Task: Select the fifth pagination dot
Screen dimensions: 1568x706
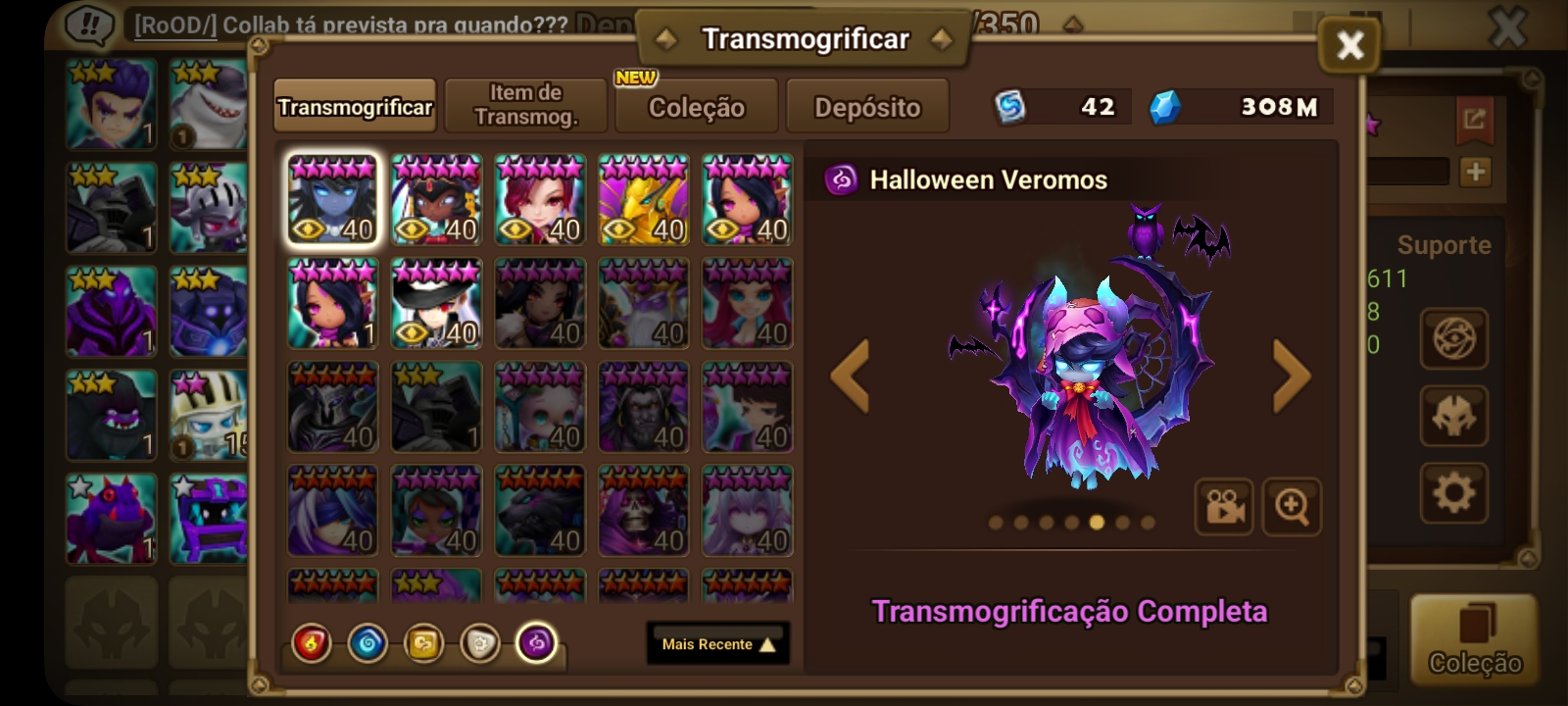Action: (1097, 523)
